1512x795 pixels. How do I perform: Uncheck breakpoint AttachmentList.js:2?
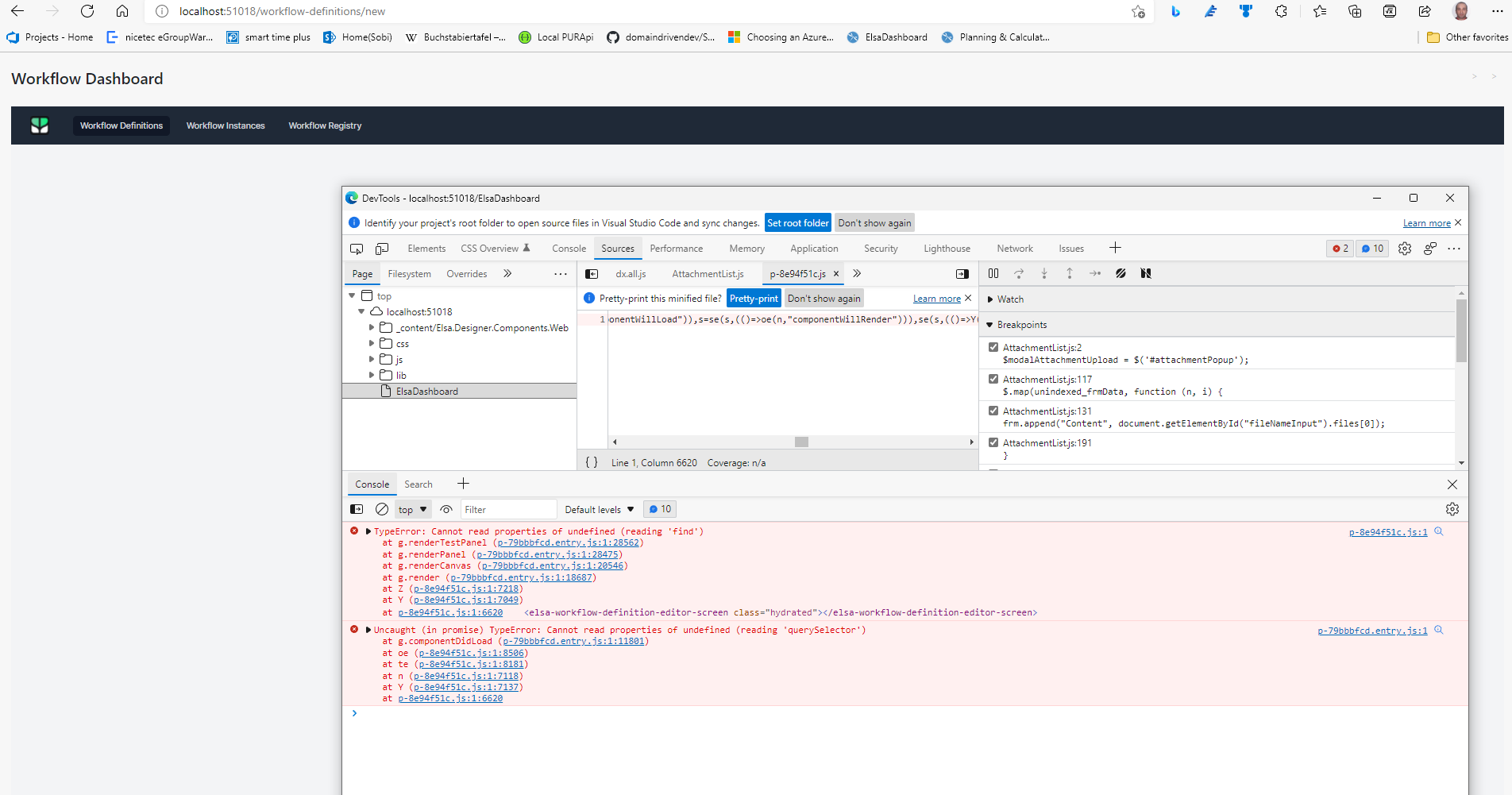[993, 347]
